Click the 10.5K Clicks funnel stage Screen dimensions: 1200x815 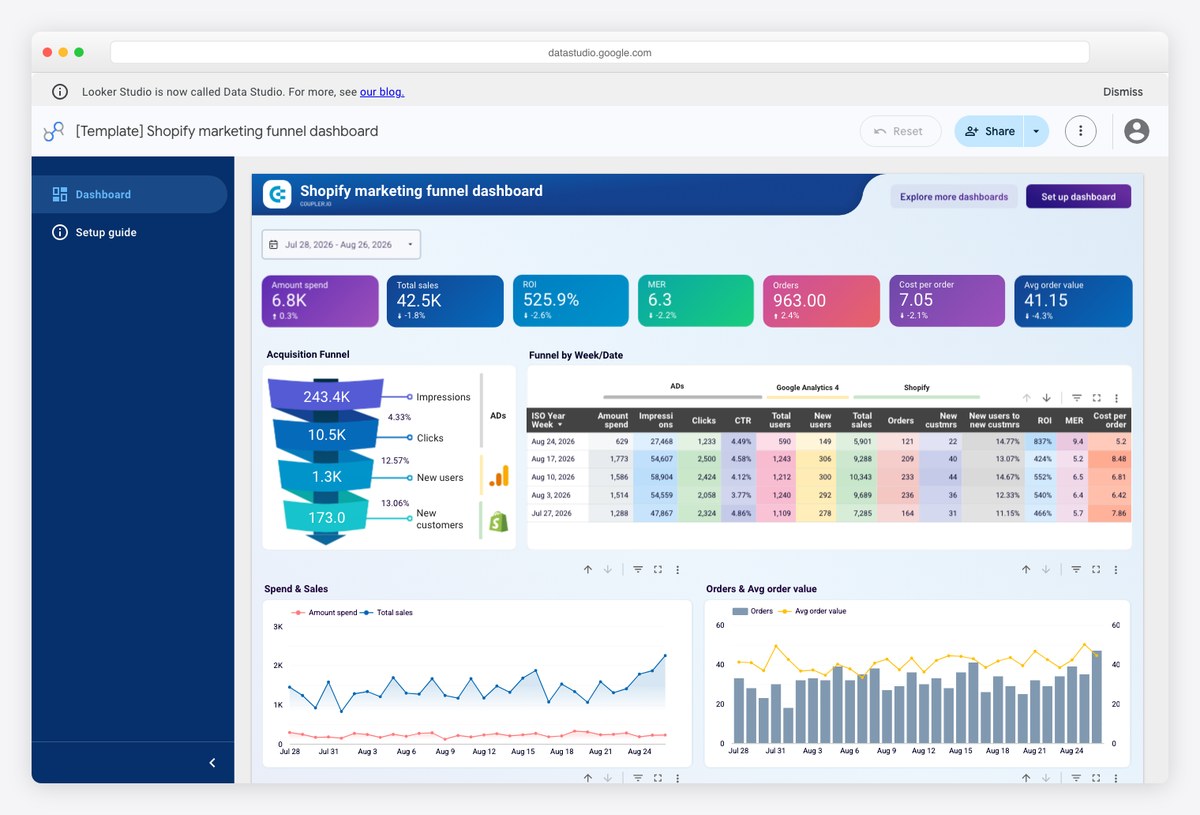pos(327,435)
